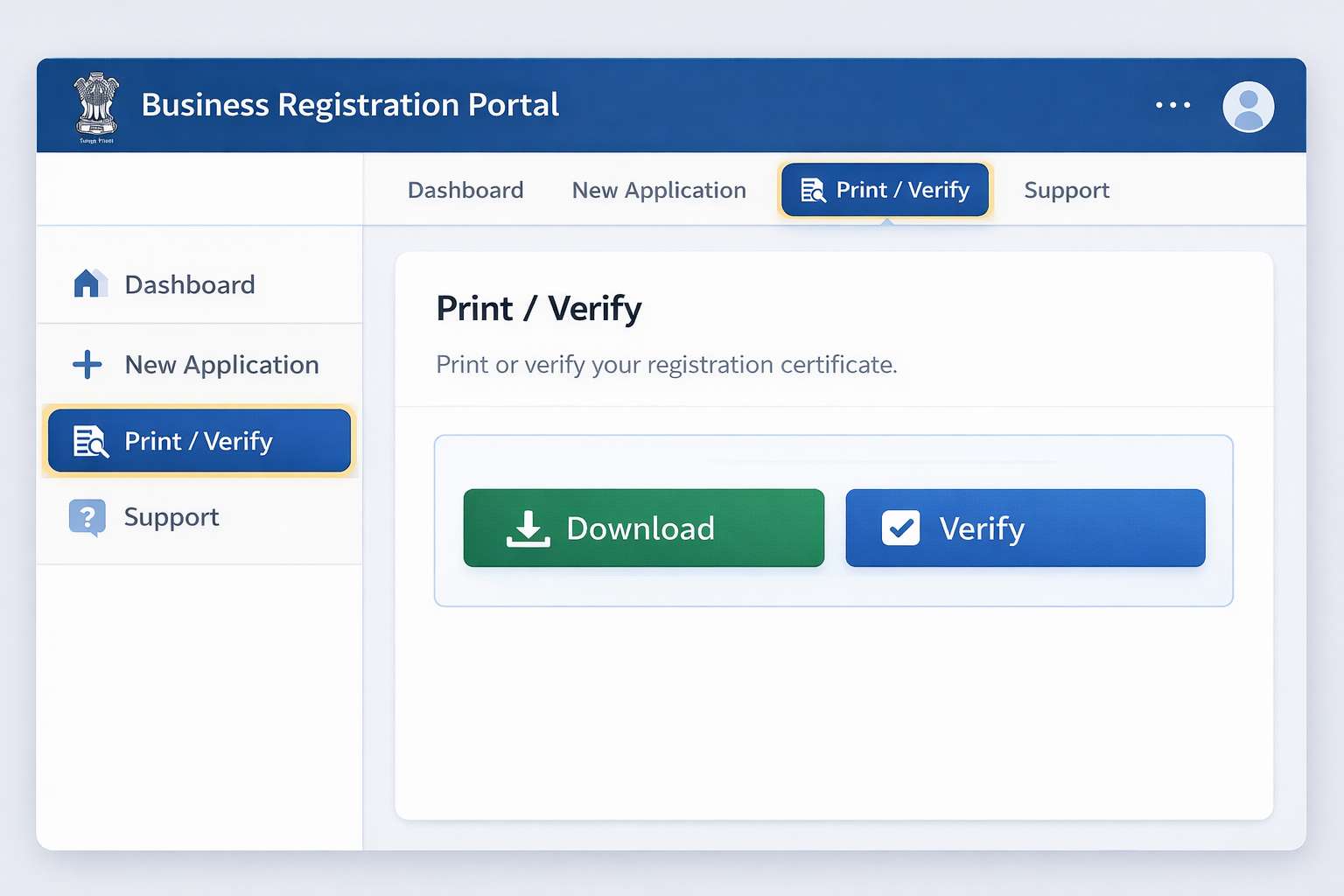Open Dashboard from the left sidebar
The width and height of the screenshot is (1344, 896).
tap(189, 283)
